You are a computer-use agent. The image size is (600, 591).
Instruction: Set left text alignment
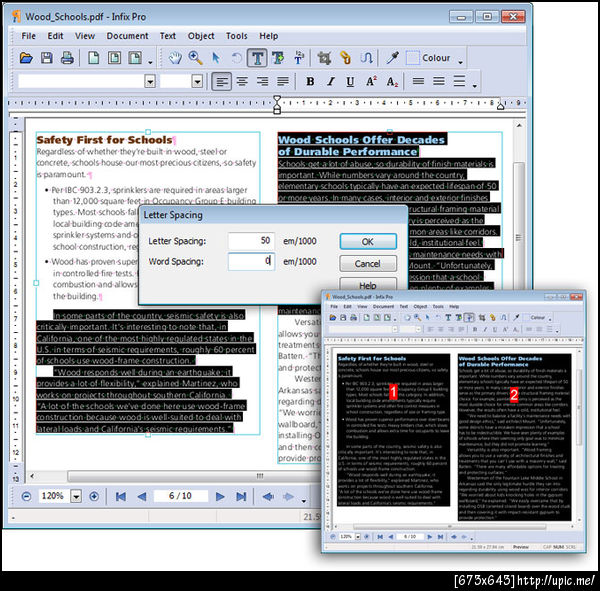tap(222, 82)
